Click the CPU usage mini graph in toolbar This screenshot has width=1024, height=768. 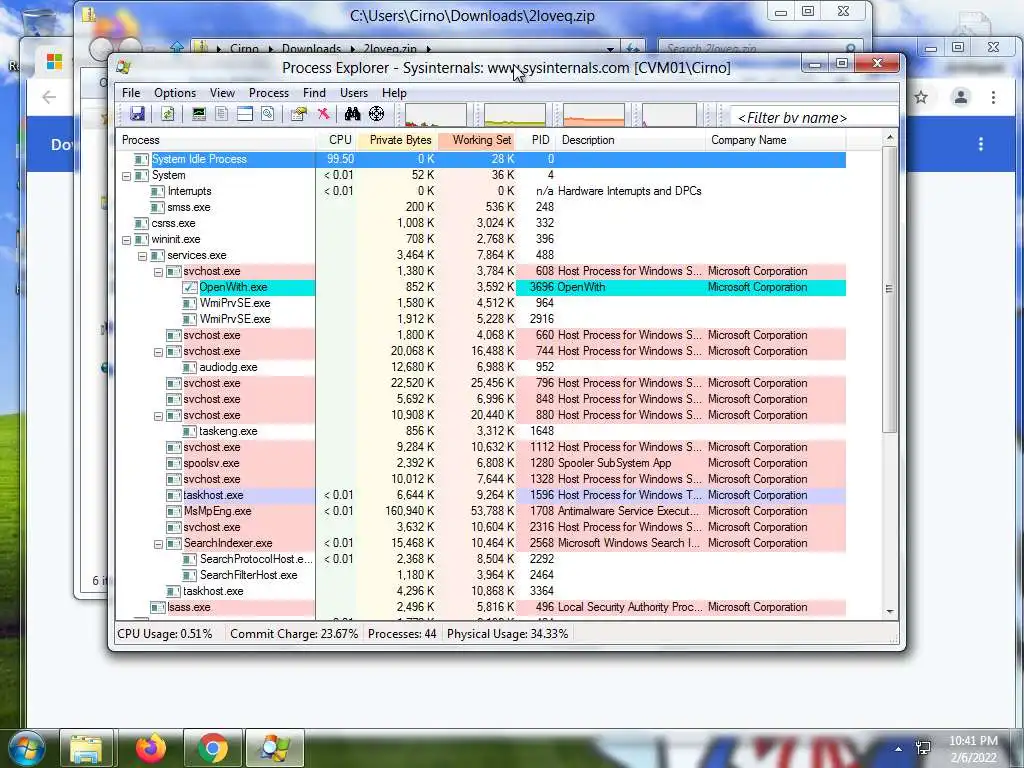(436, 115)
